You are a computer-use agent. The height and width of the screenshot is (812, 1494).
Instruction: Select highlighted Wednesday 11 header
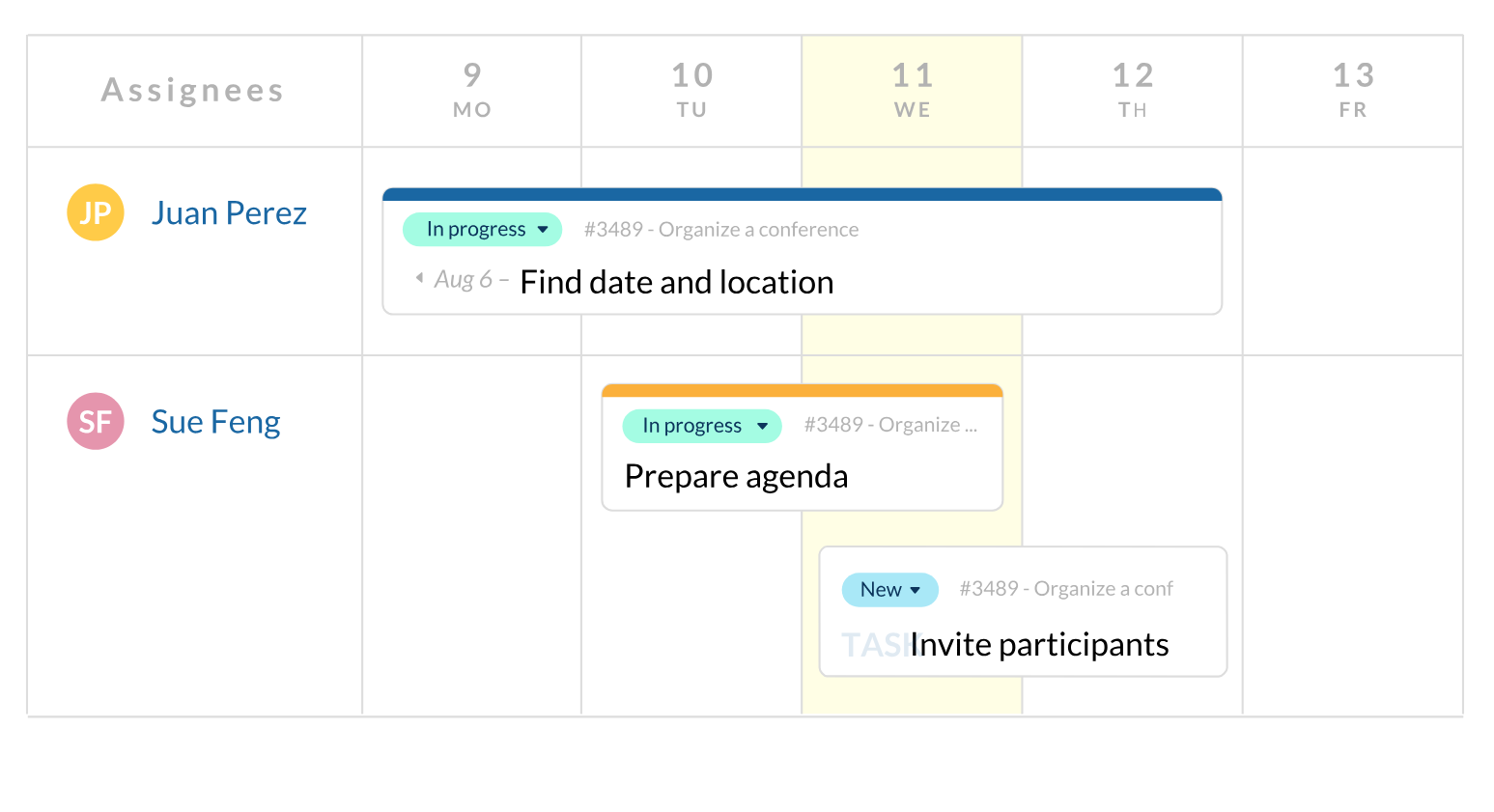[x=912, y=91]
